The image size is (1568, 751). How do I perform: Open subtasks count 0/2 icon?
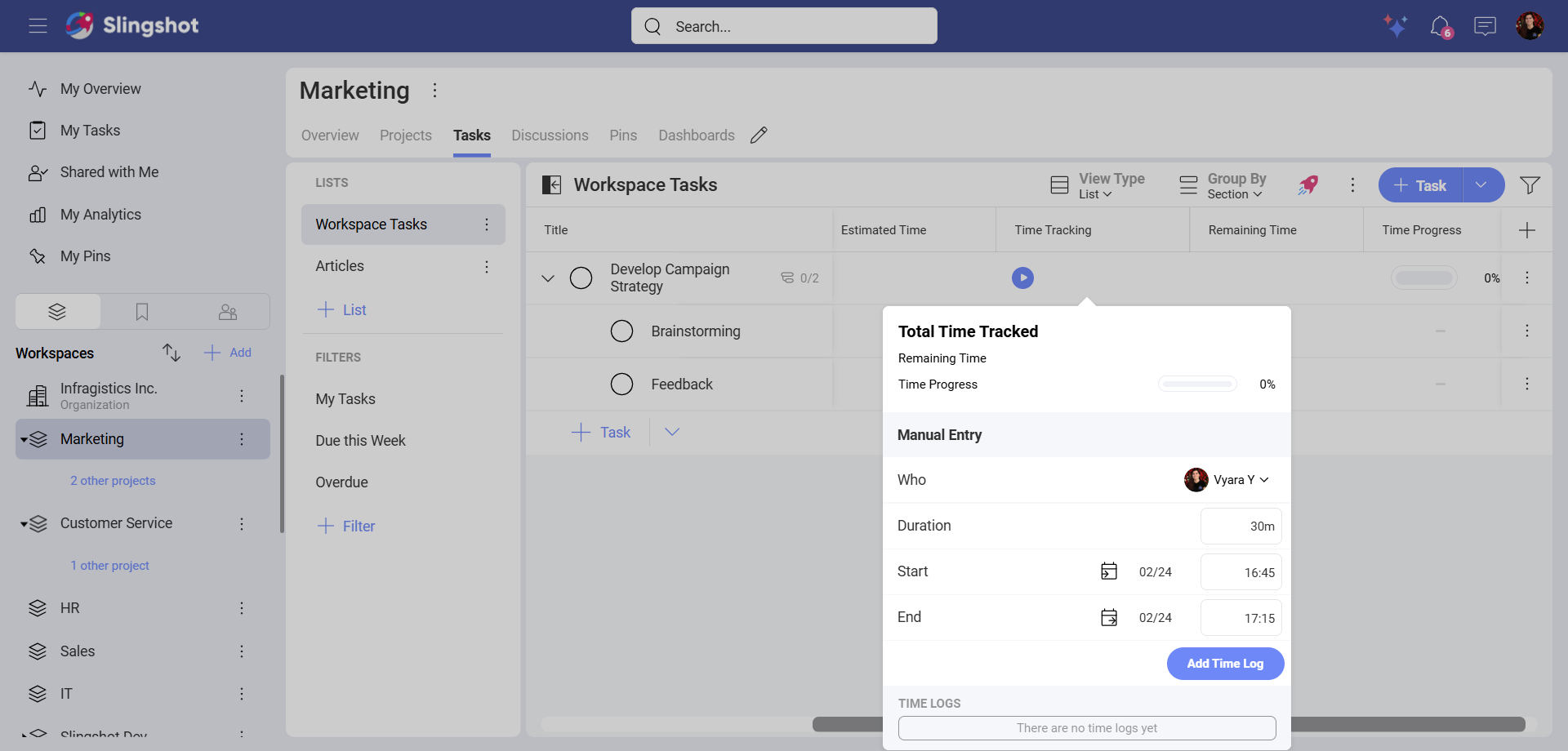click(800, 278)
